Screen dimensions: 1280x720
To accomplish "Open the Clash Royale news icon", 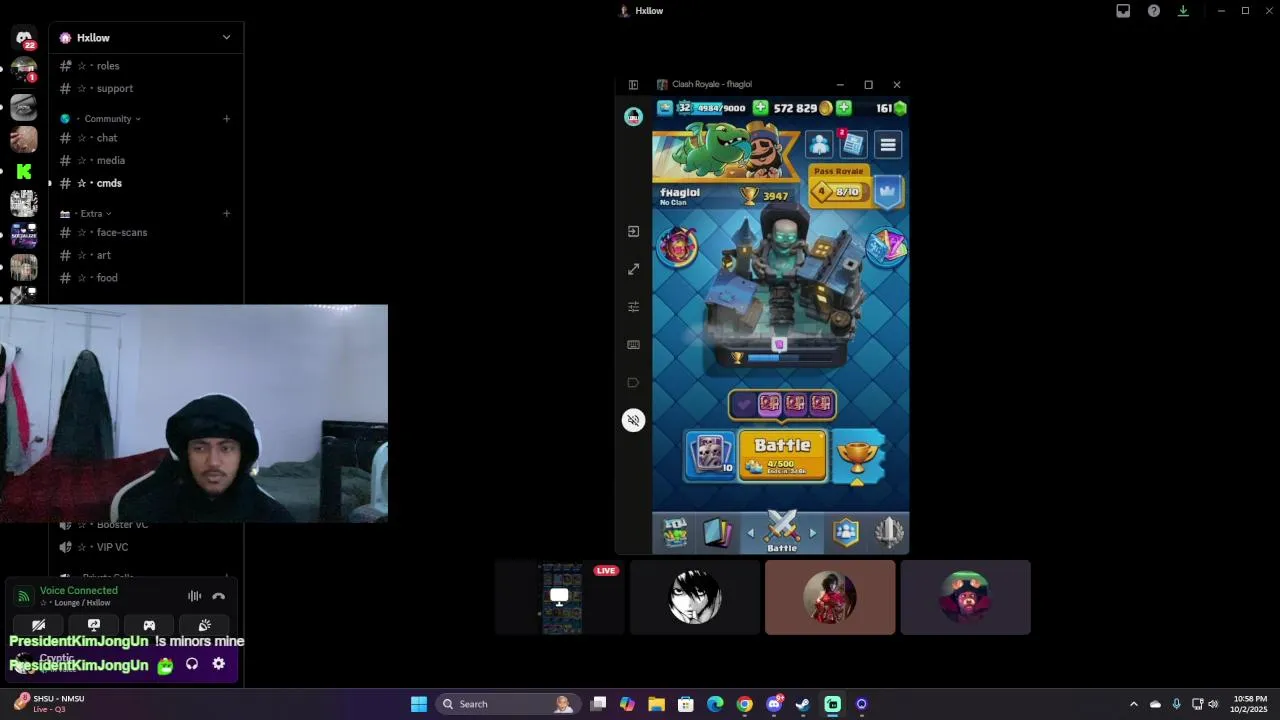I will pyautogui.click(x=853, y=145).
